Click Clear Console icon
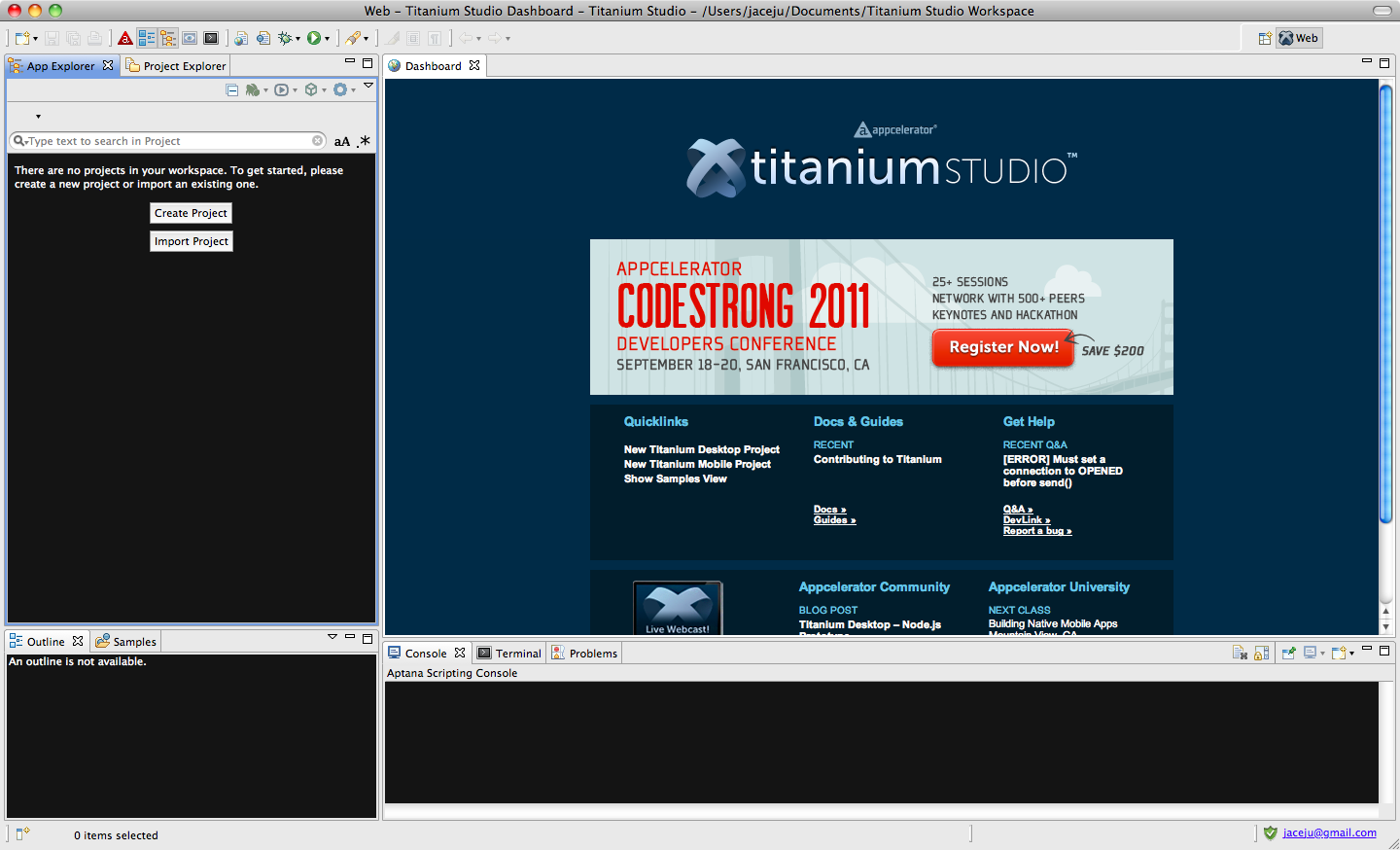 tap(1240, 653)
